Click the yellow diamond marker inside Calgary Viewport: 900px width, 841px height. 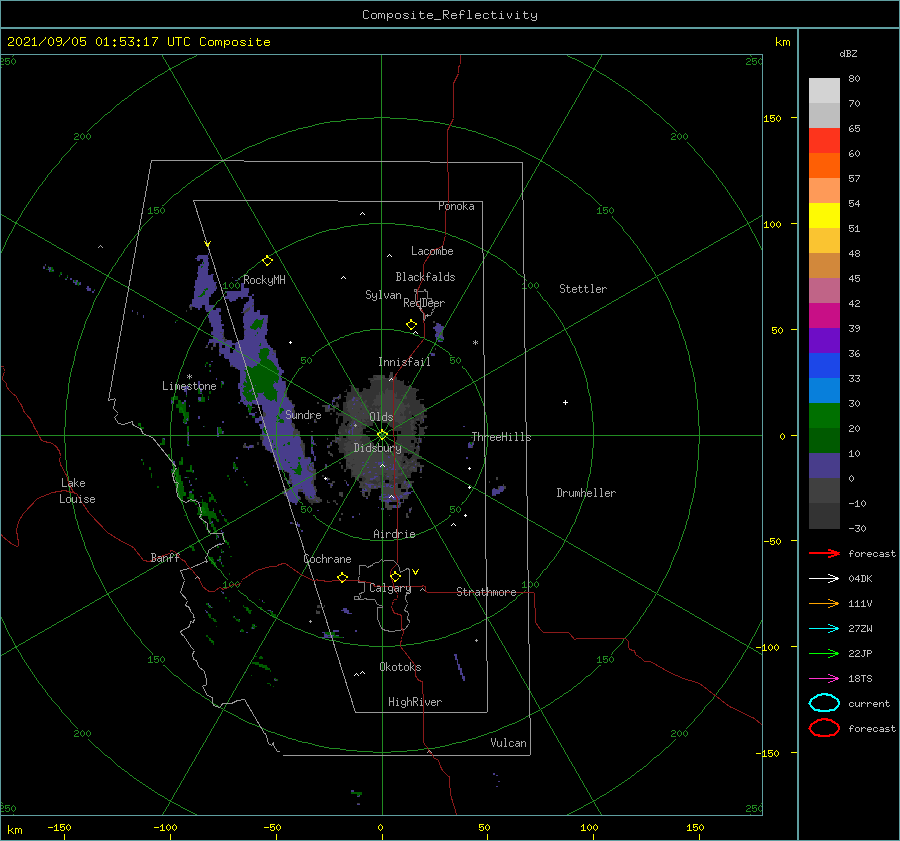395,576
